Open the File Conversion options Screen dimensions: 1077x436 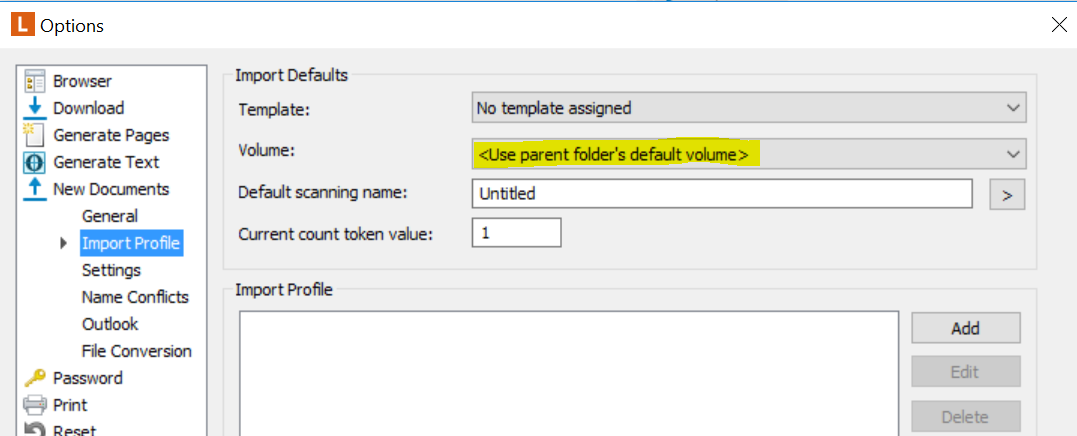point(137,352)
